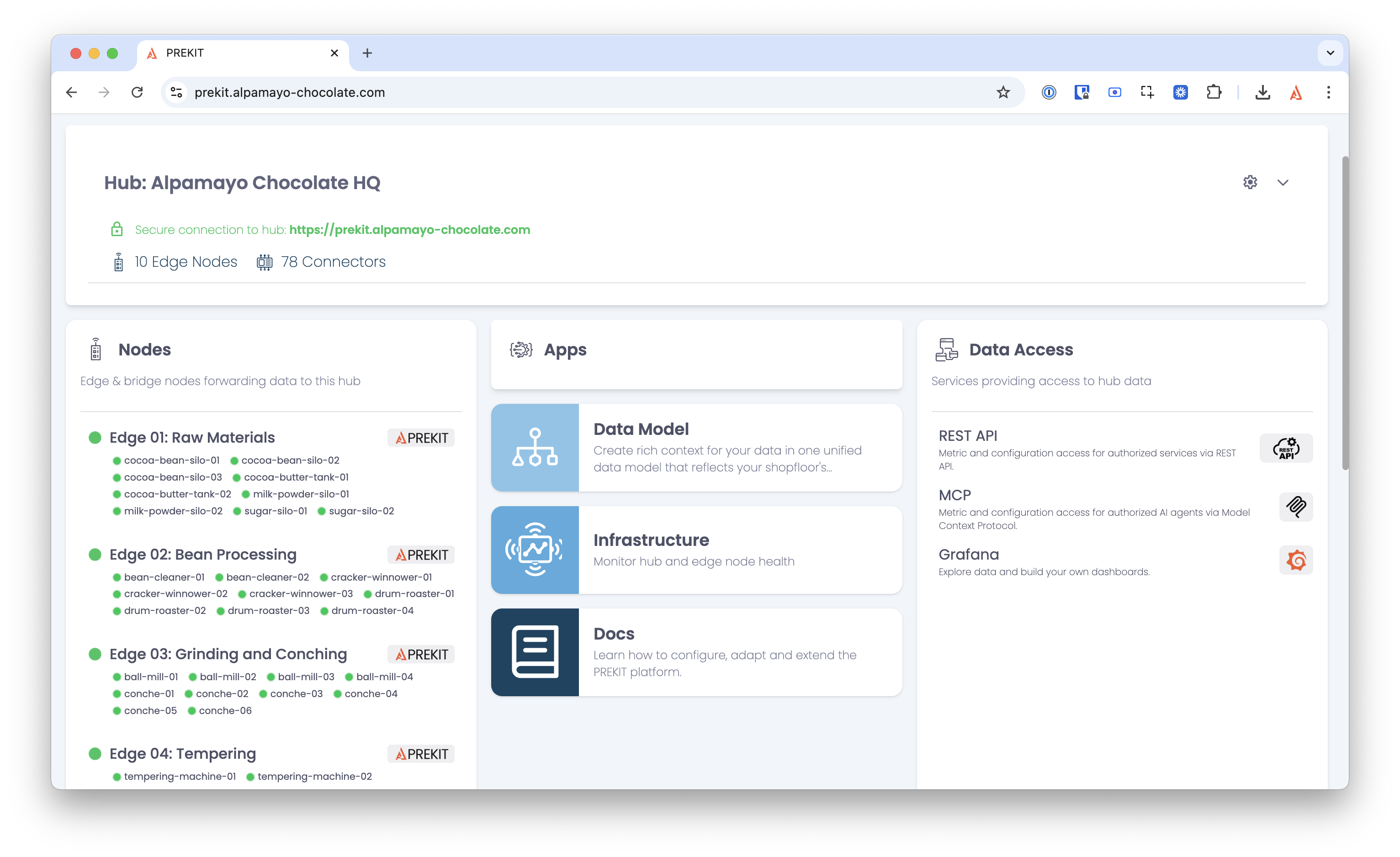
Task: Open Chrome's three-dot menu
Action: click(1328, 92)
